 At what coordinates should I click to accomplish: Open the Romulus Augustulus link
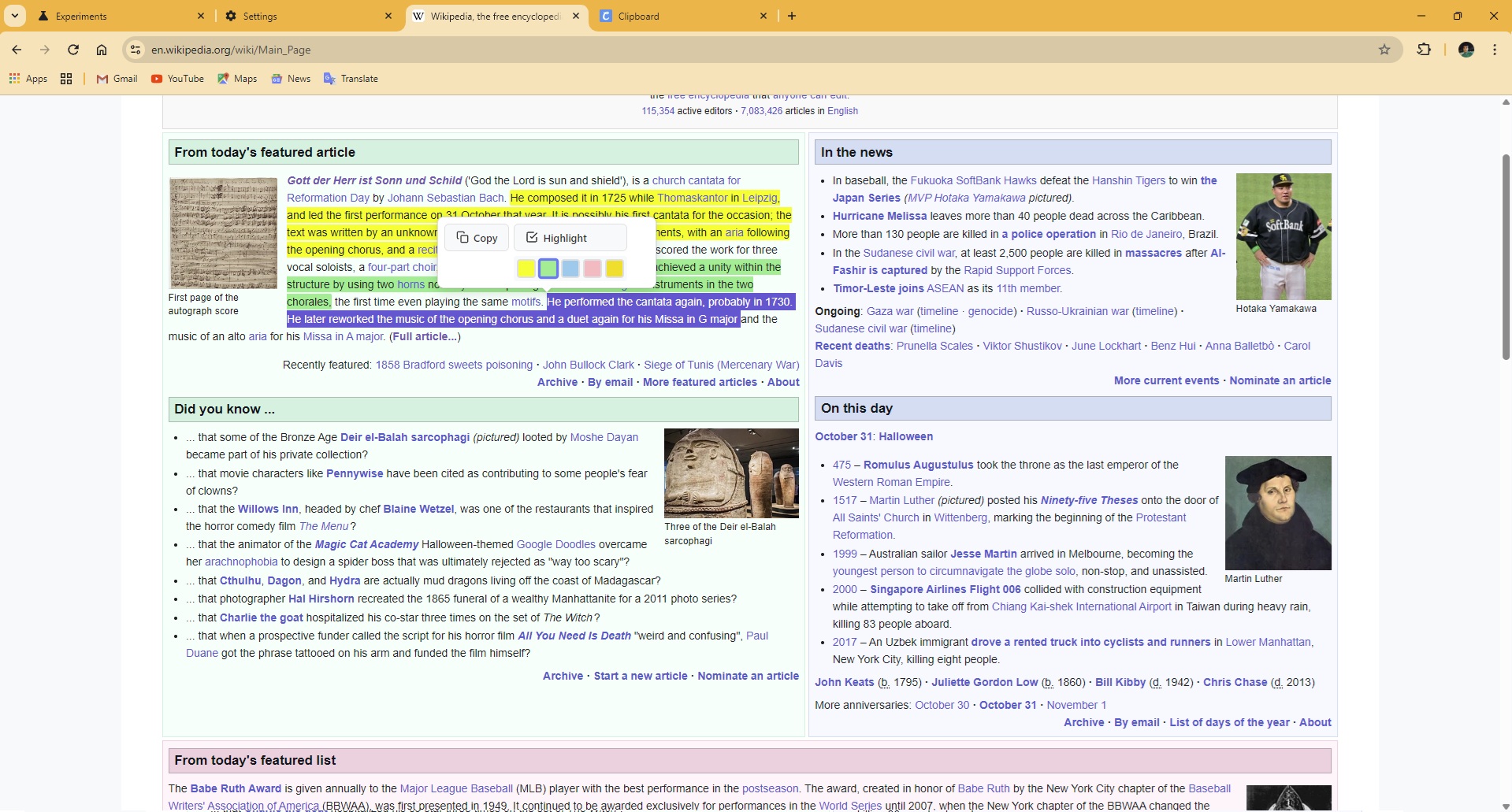pyautogui.click(x=919, y=465)
